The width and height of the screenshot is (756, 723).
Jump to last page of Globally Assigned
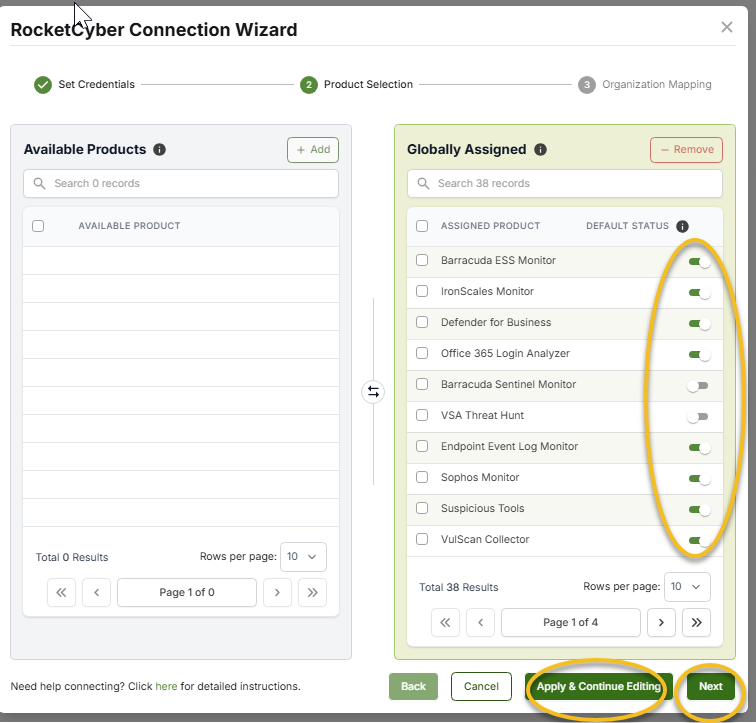[x=696, y=622]
